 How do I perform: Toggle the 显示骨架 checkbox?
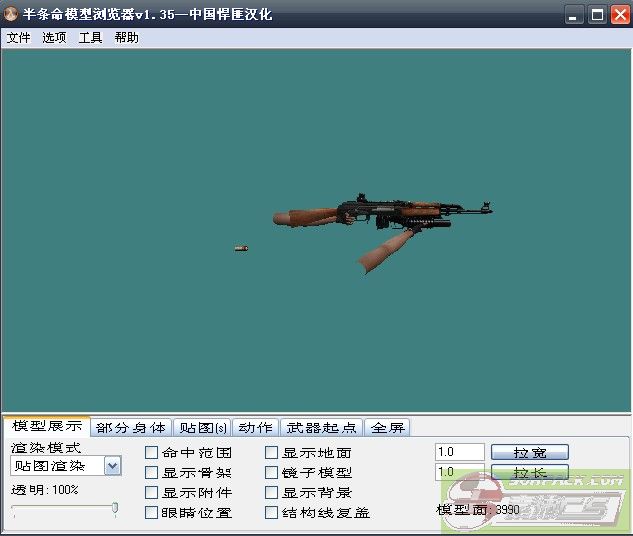click(x=152, y=473)
